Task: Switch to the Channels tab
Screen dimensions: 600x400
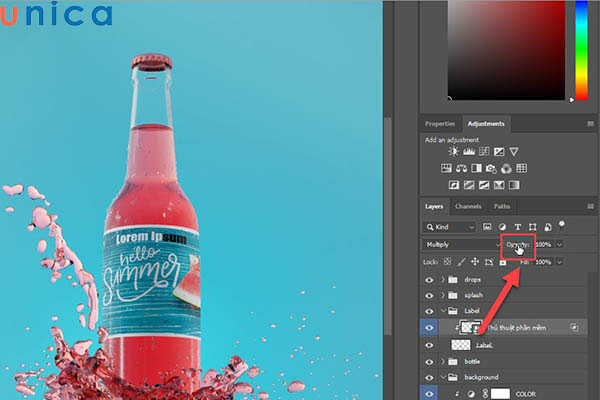Action: (x=467, y=206)
